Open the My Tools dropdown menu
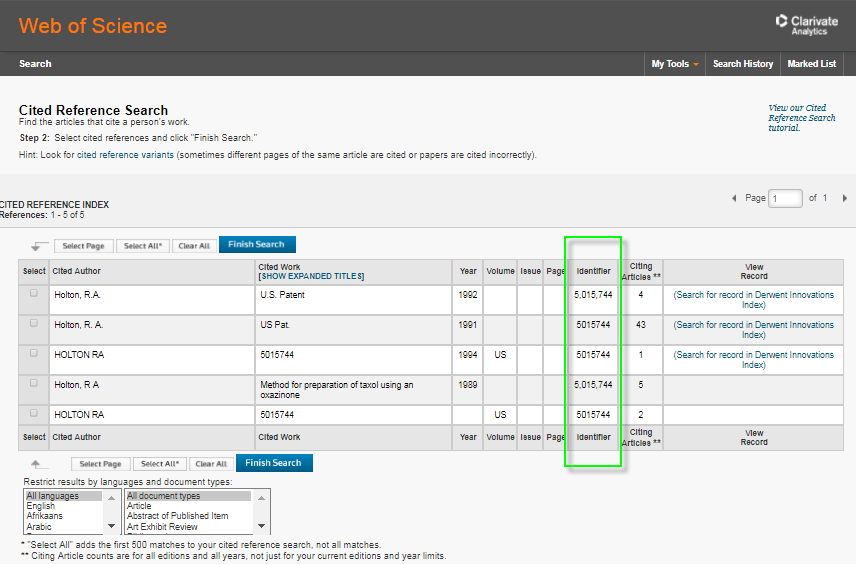 click(674, 64)
